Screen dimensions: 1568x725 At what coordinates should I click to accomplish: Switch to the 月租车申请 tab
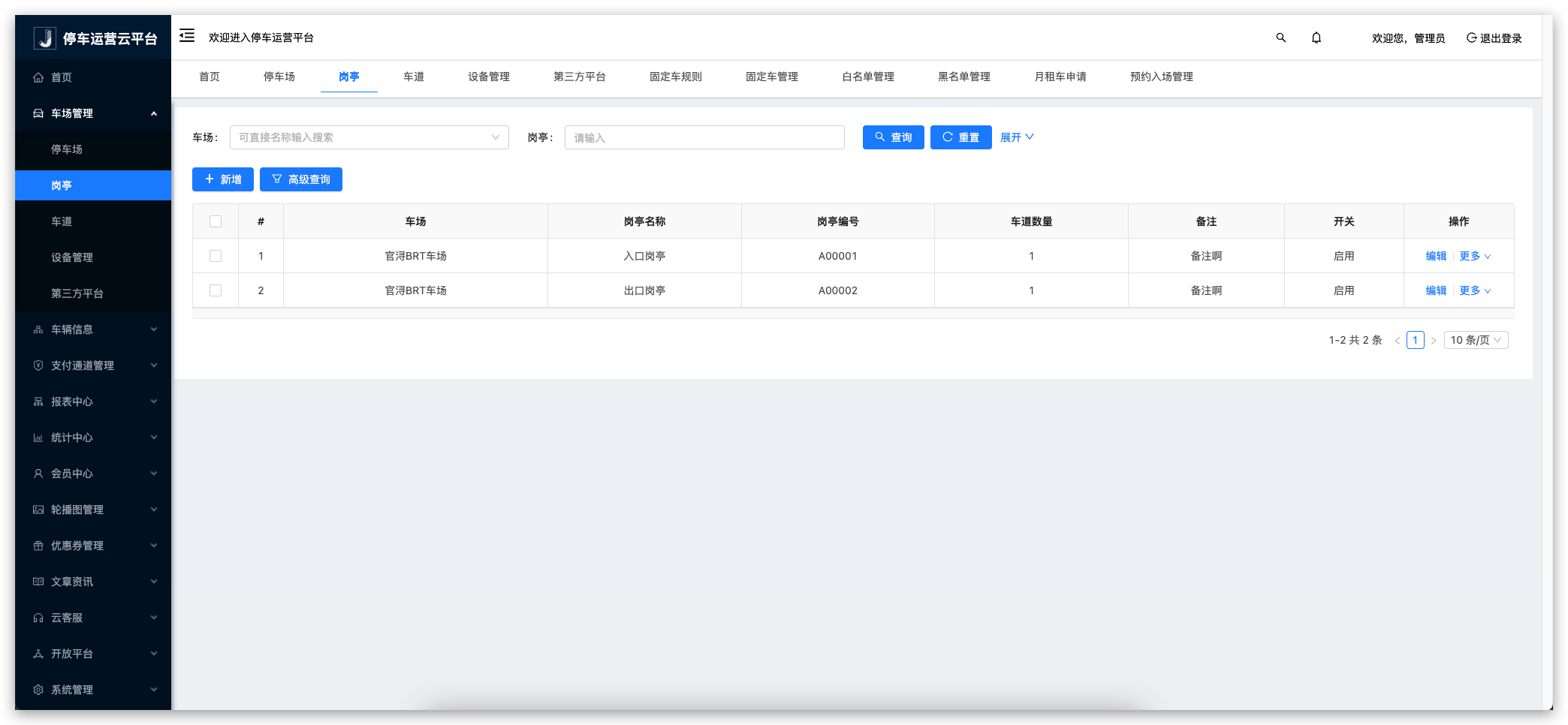point(1060,77)
